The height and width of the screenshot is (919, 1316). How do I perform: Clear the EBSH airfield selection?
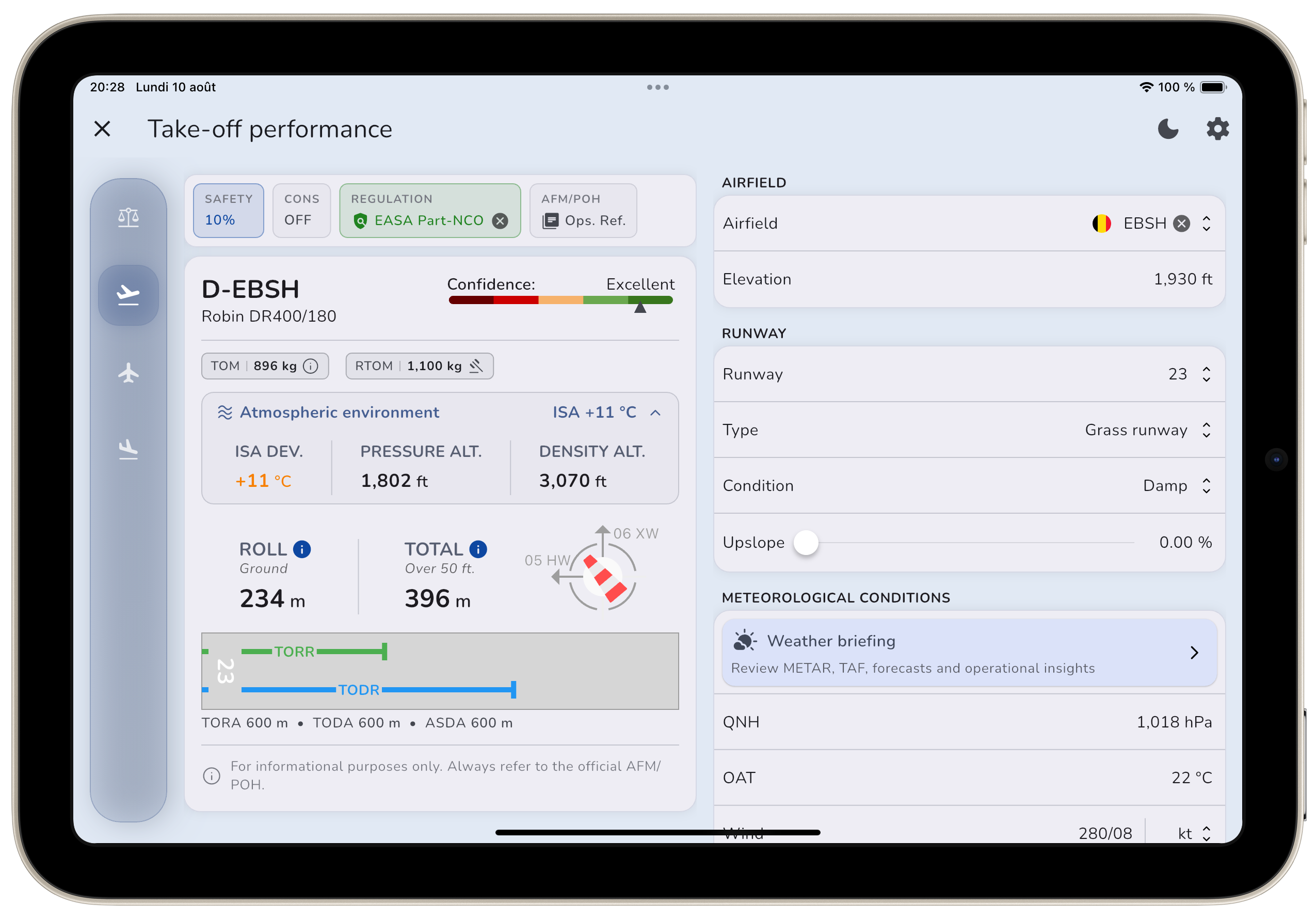pos(1181,224)
